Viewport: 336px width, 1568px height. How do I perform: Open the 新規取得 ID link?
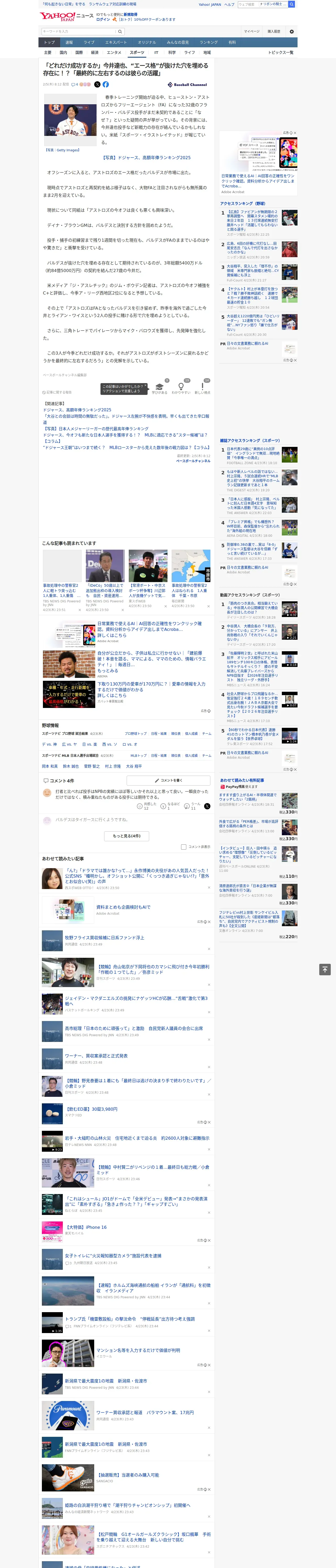[x=131, y=14]
